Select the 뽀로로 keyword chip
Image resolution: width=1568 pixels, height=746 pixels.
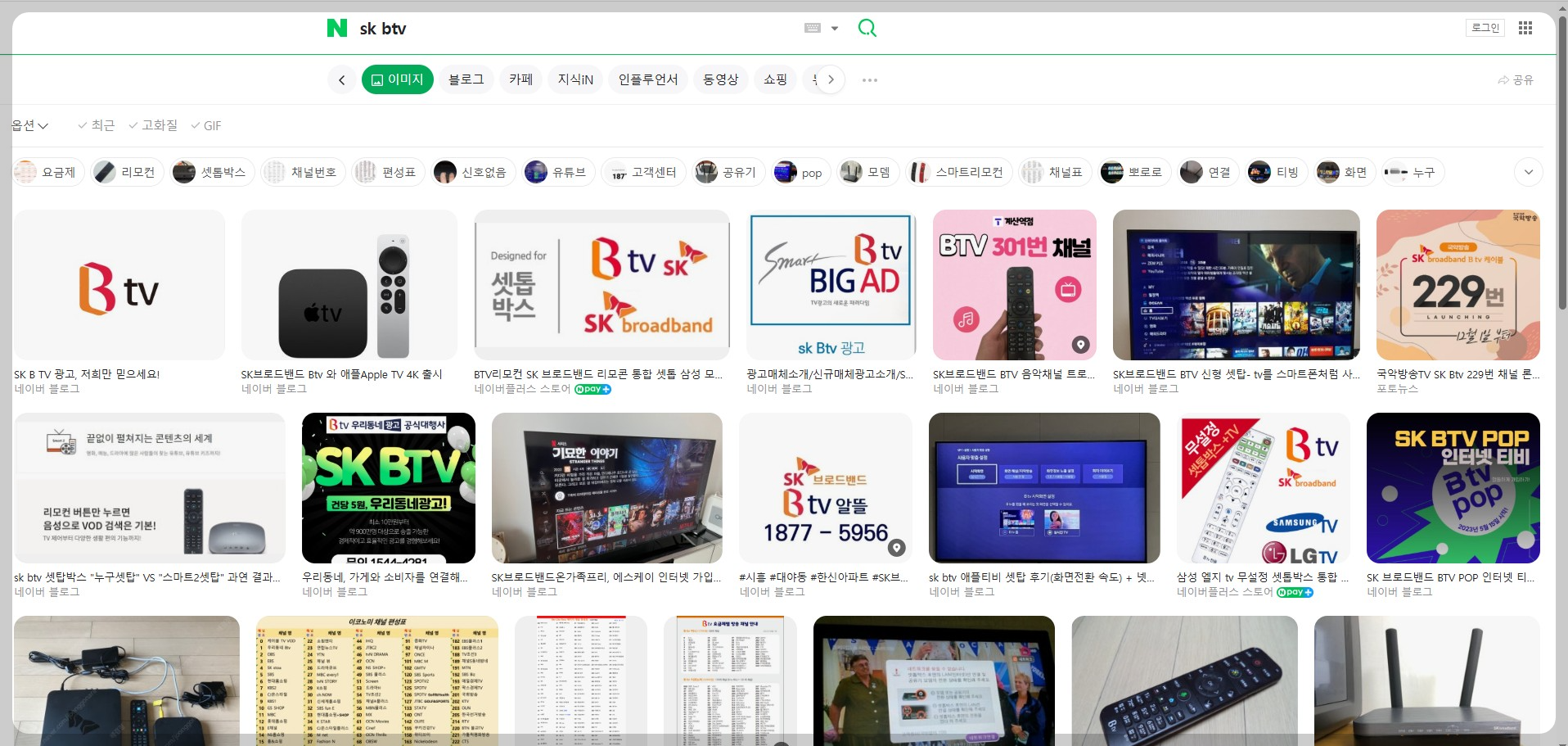pyautogui.click(x=1135, y=172)
